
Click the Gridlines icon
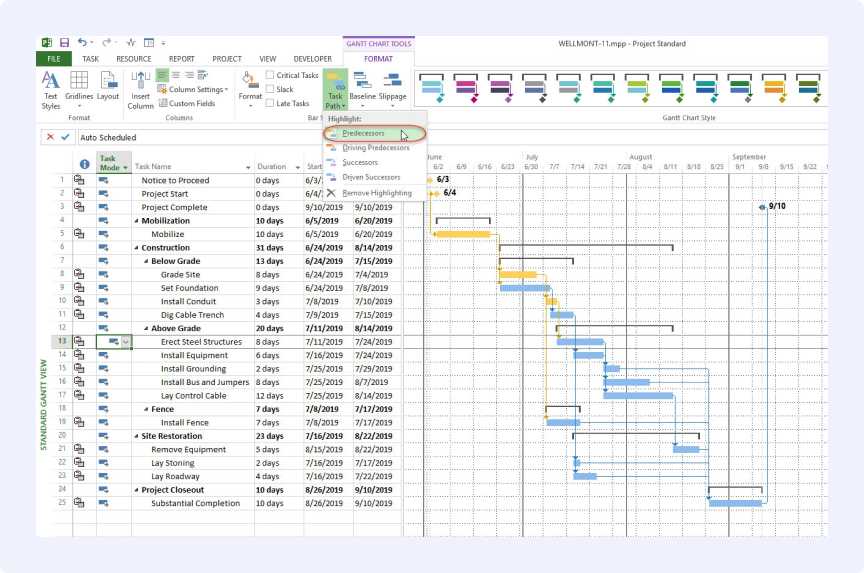pyautogui.click(x=79, y=86)
